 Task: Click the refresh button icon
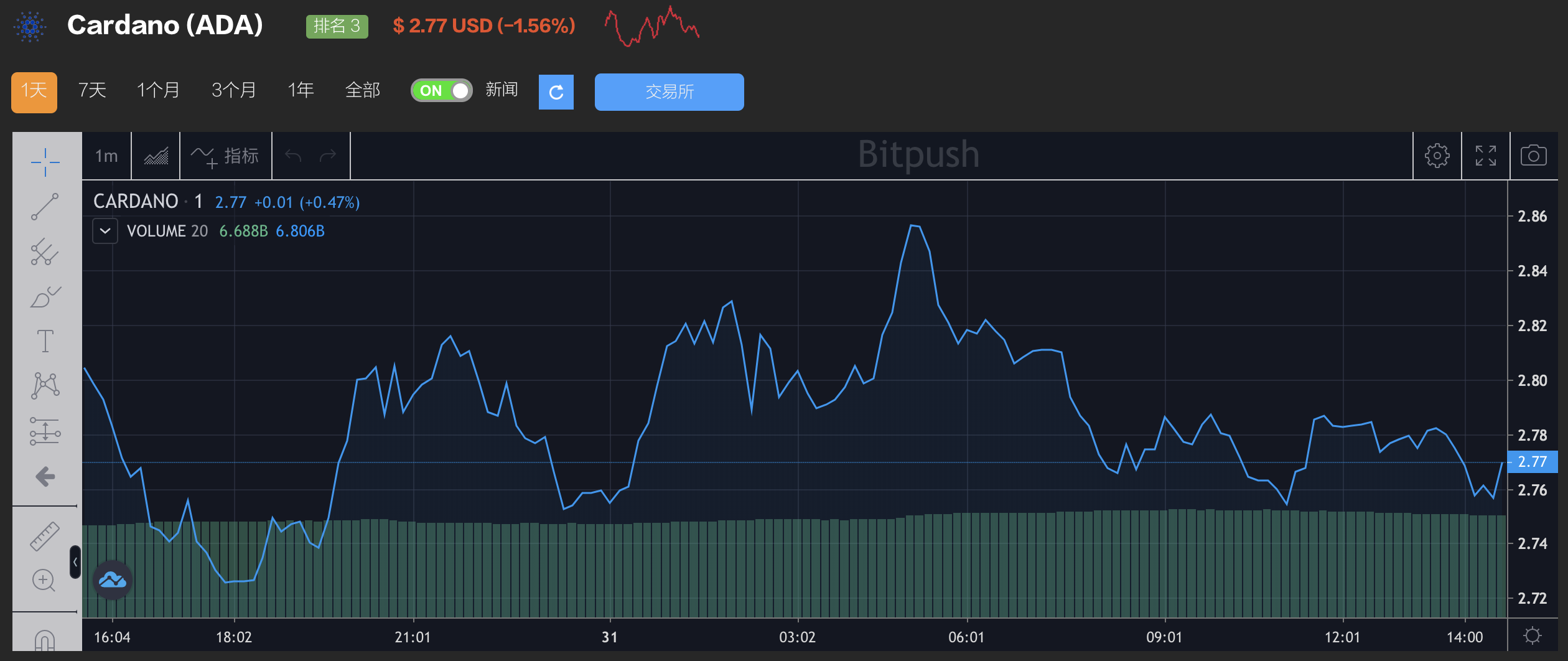pos(556,92)
